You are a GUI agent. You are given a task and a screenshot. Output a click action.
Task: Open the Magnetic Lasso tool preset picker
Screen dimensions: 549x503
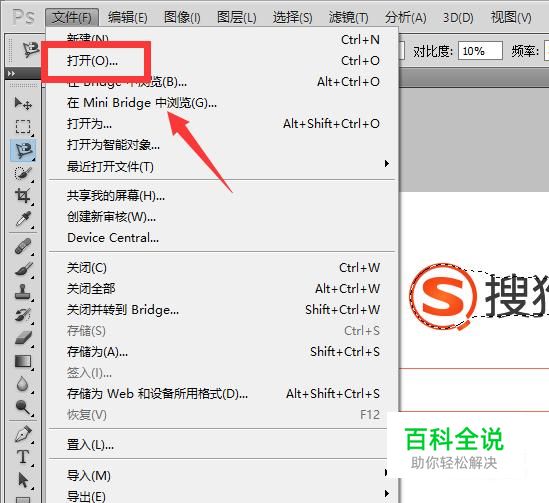click(31, 50)
